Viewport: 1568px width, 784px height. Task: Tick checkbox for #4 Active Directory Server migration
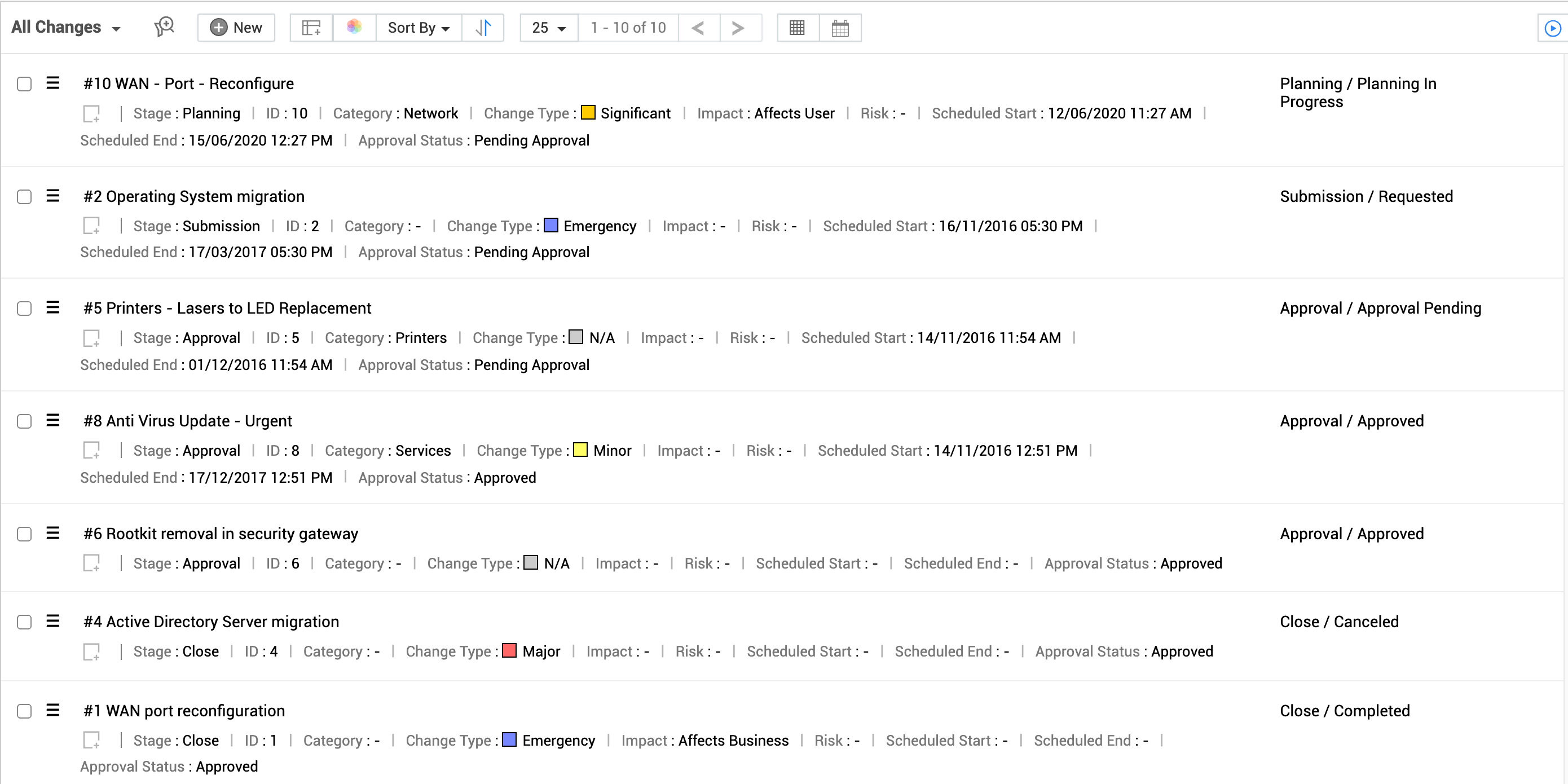click(24, 622)
